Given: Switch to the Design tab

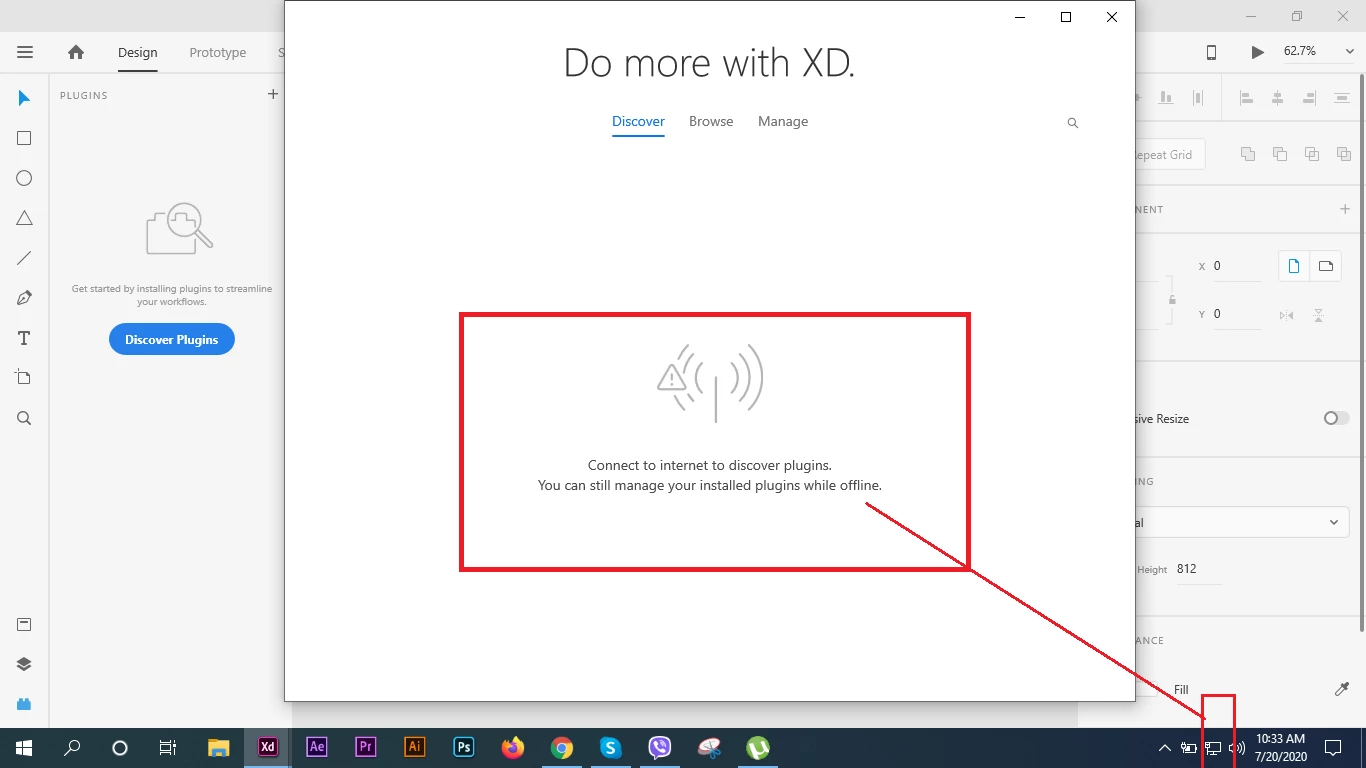Looking at the screenshot, I should click(x=138, y=53).
